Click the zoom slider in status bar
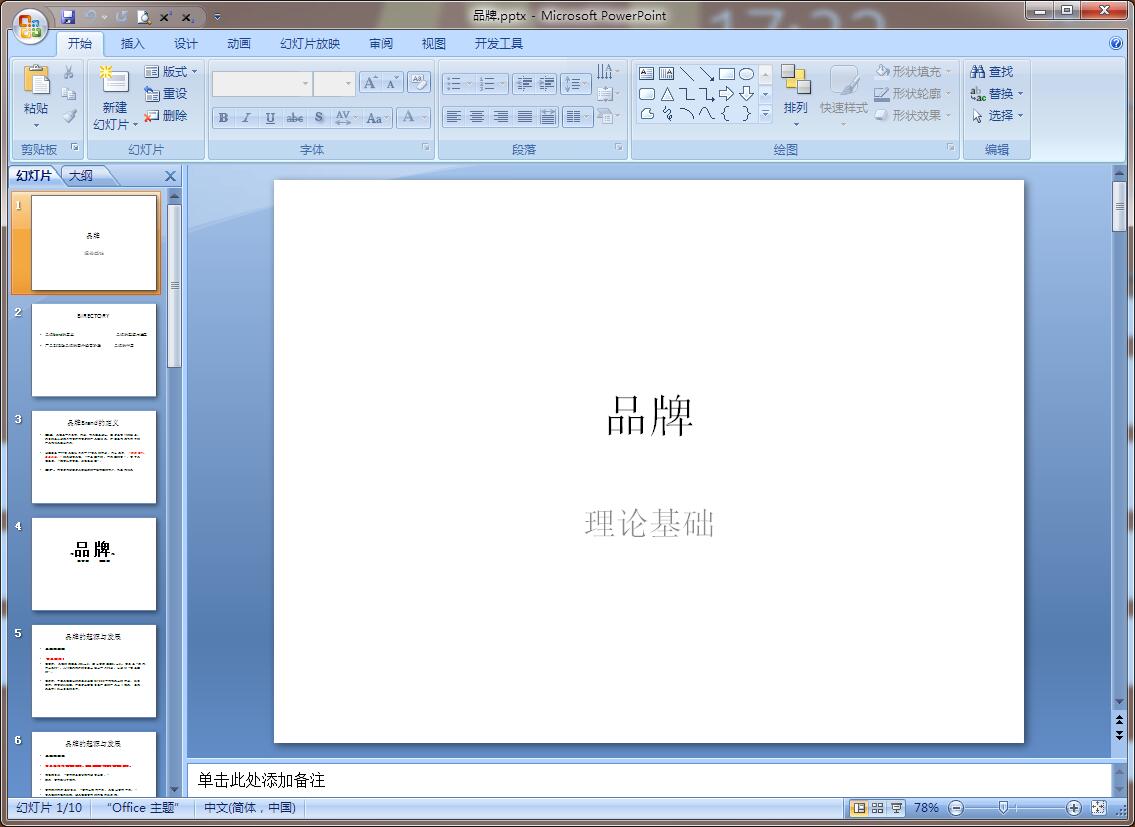The width and height of the screenshot is (1135, 827). (x=1003, y=808)
